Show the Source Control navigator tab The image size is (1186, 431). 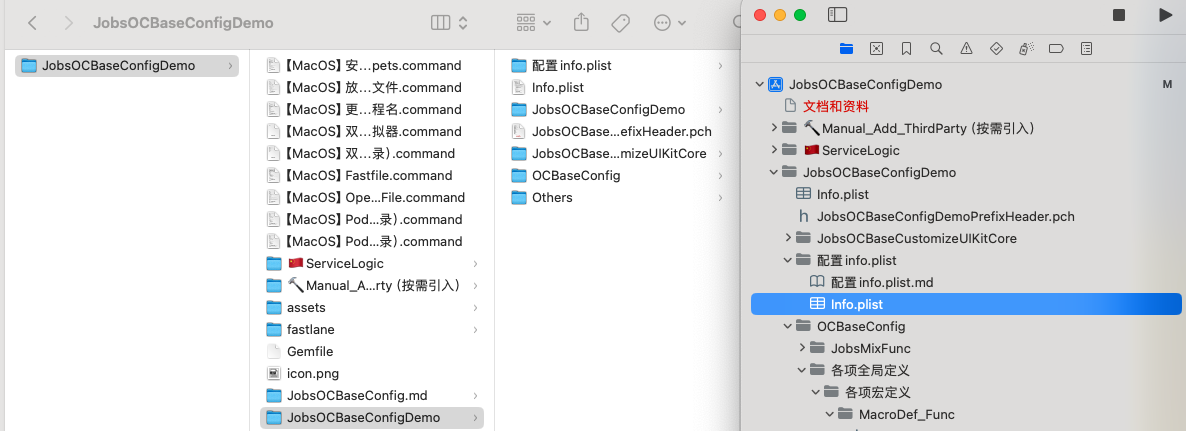point(876,48)
